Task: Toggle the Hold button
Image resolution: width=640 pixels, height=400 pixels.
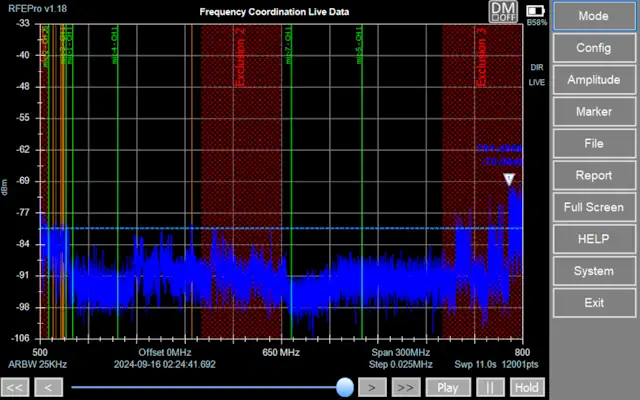Action: (x=526, y=387)
